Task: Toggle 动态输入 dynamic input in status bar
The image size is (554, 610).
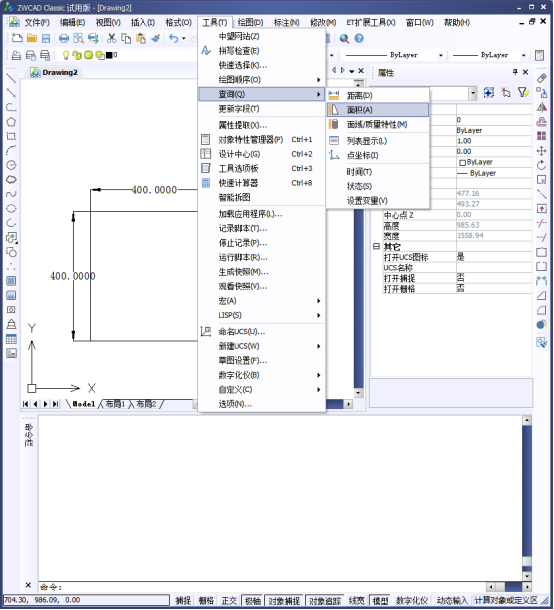Action: coord(452,601)
